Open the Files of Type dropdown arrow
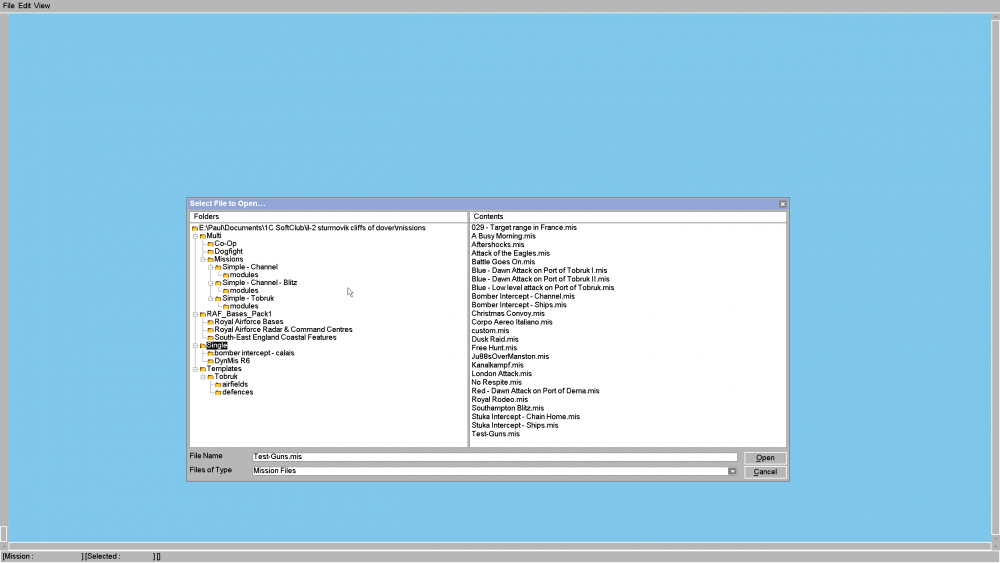Viewport: 1000px width, 563px height. point(732,471)
